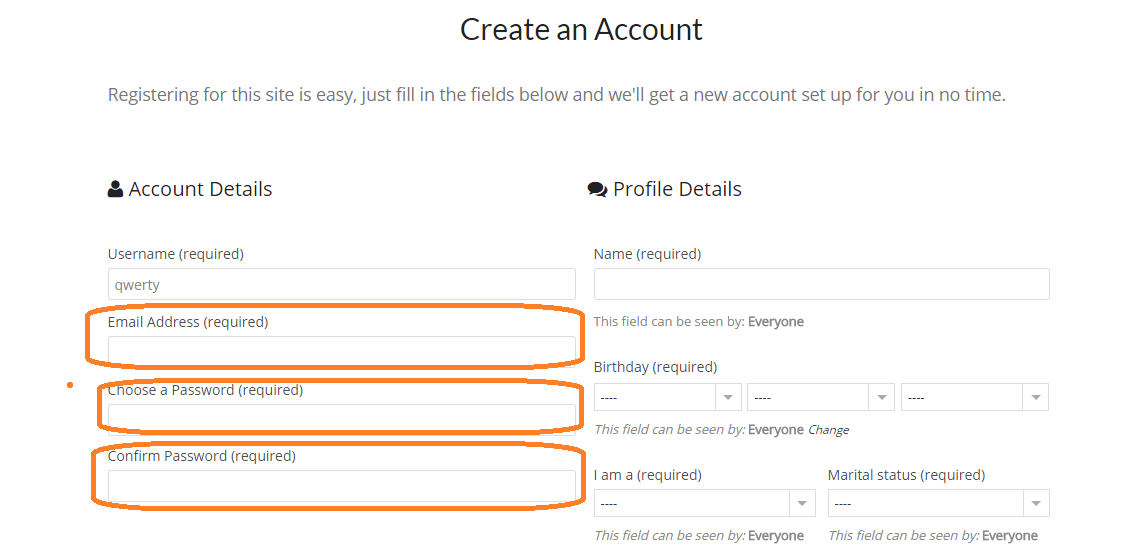Expand the middle Birthday dropdown
This screenshot has width=1136, height=547.
(820, 397)
